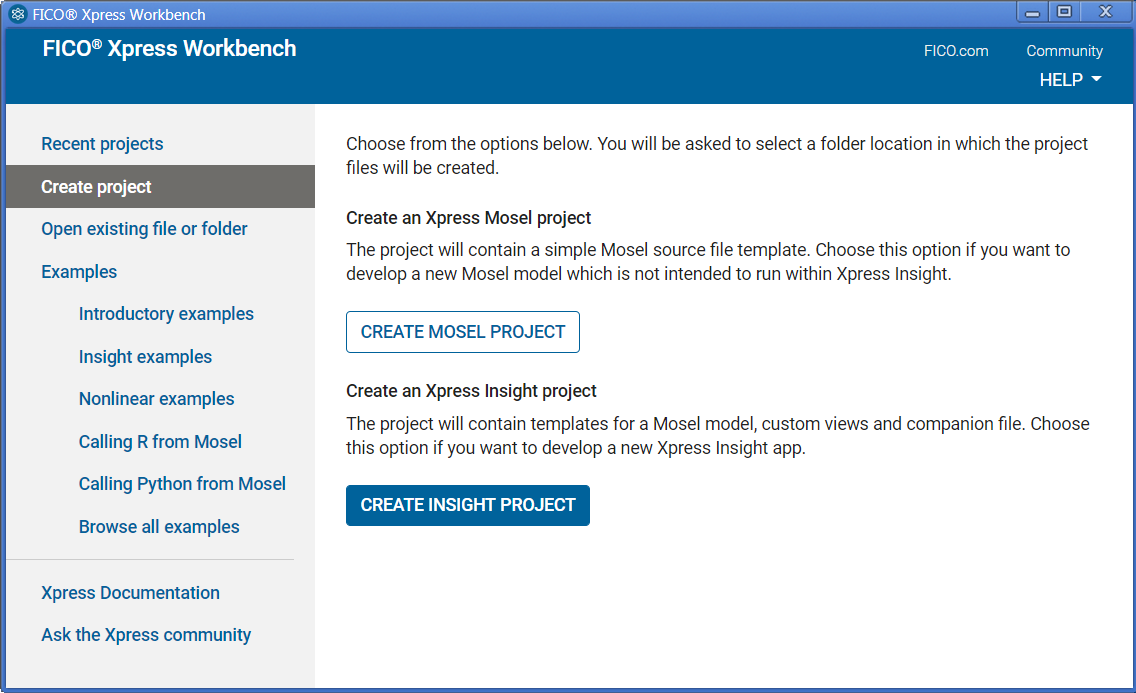1136x693 pixels.
Task: Open Calling R from Mosel examples
Action: [160, 441]
